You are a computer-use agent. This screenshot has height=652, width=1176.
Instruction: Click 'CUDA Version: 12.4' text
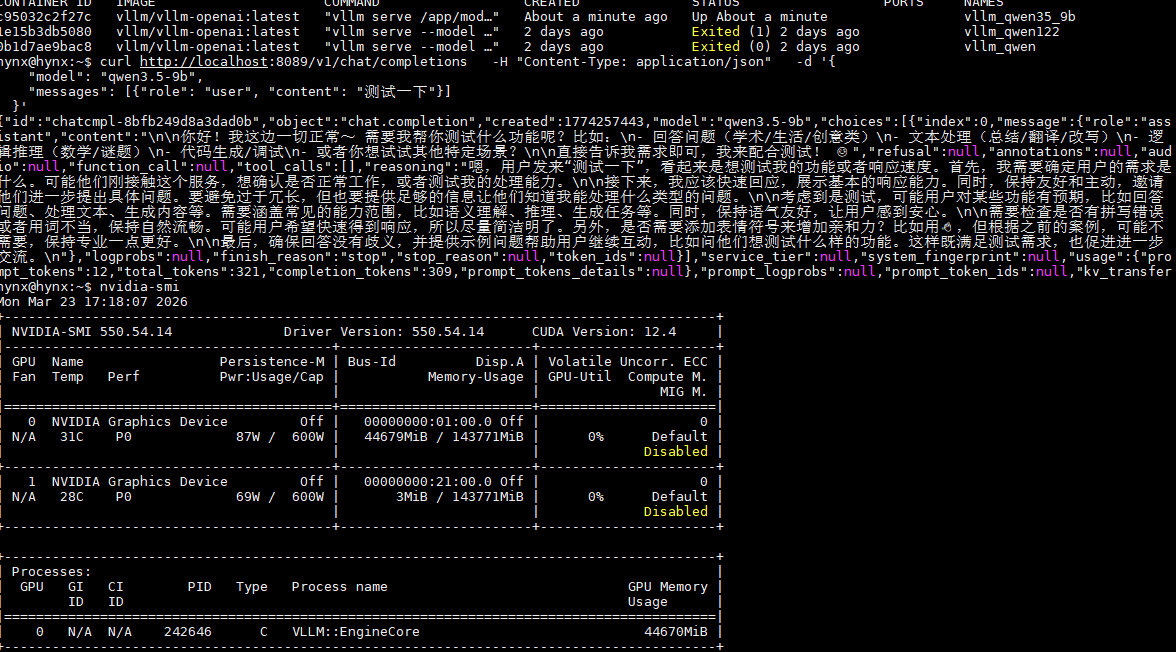click(x=604, y=332)
